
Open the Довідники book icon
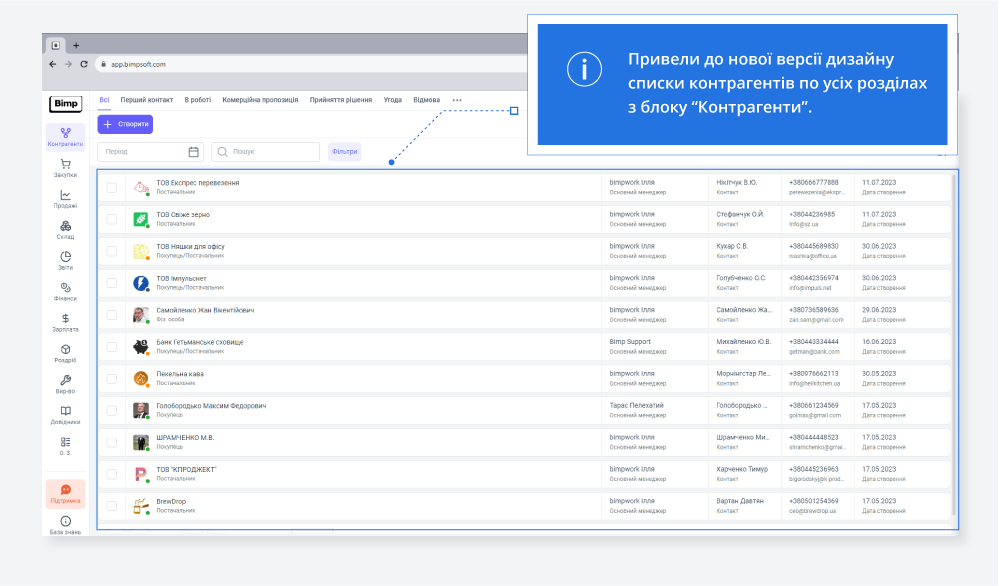[x=65, y=411]
